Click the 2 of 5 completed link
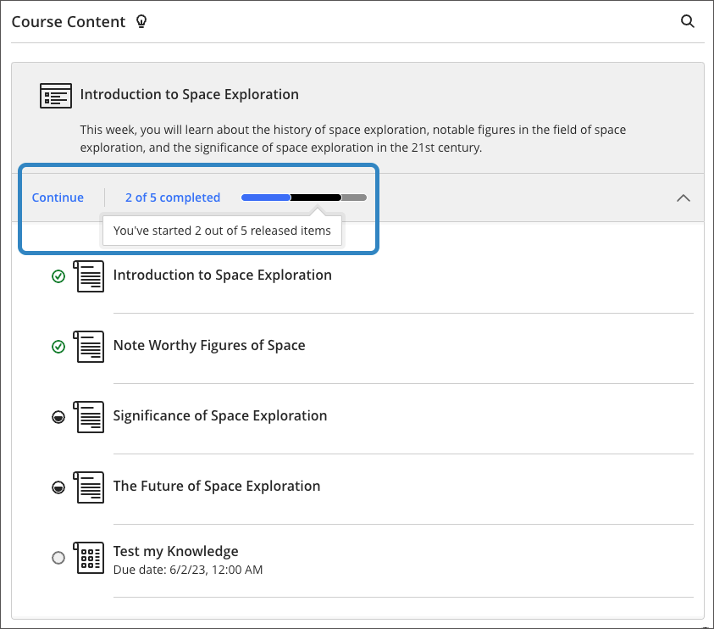The image size is (714, 629). pos(172,198)
